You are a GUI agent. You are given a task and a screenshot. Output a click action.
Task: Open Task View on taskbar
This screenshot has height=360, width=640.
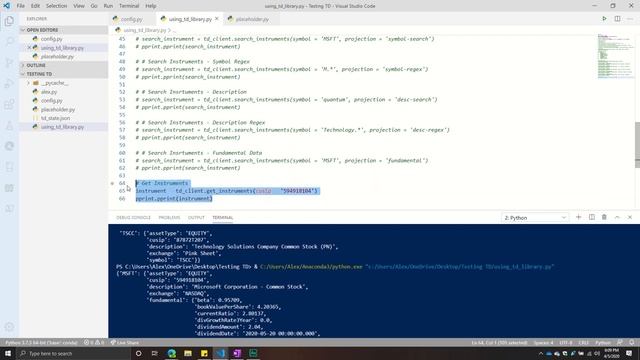(155, 353)
